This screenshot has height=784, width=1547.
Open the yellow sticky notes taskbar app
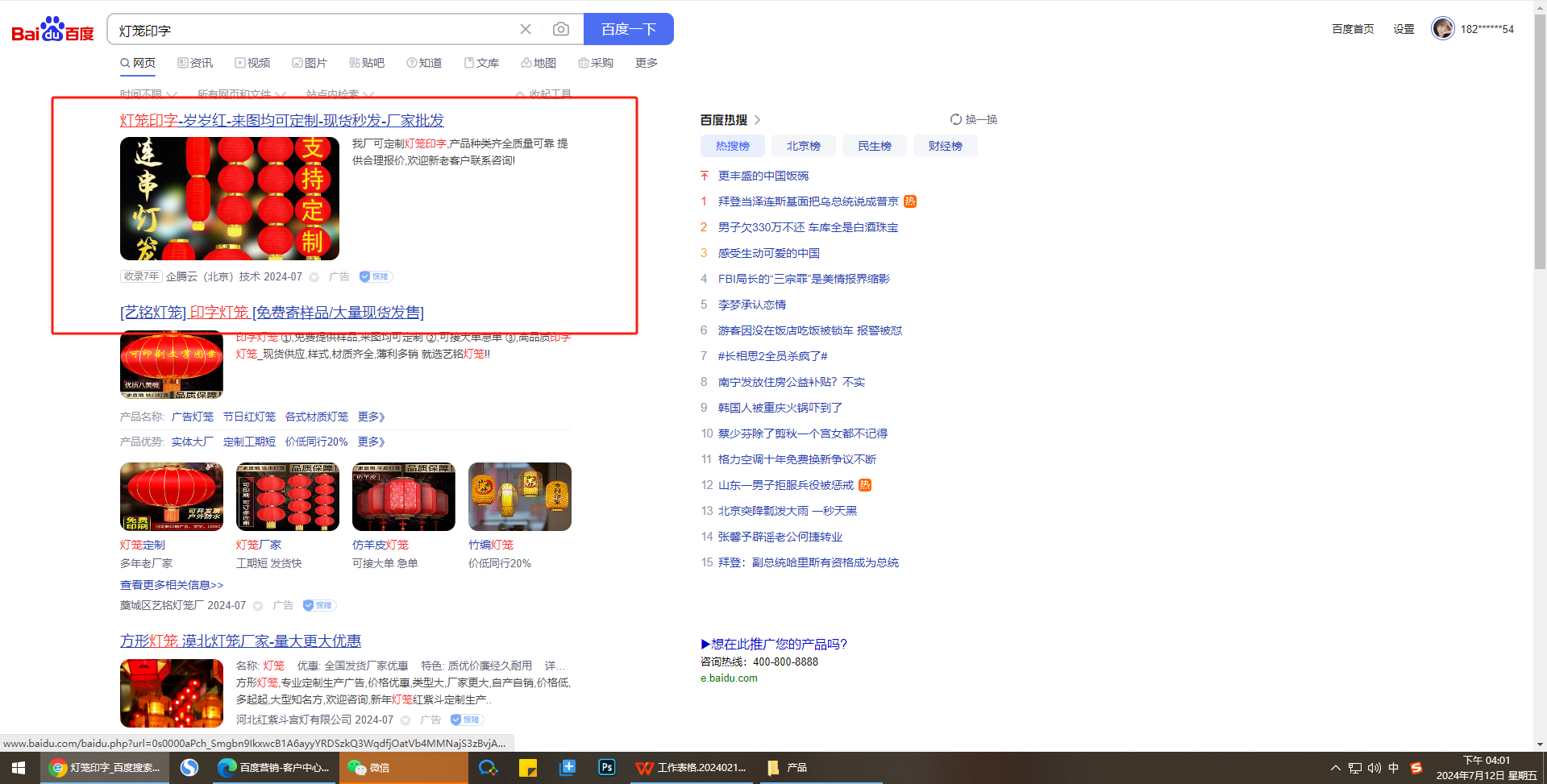point(528,768)
